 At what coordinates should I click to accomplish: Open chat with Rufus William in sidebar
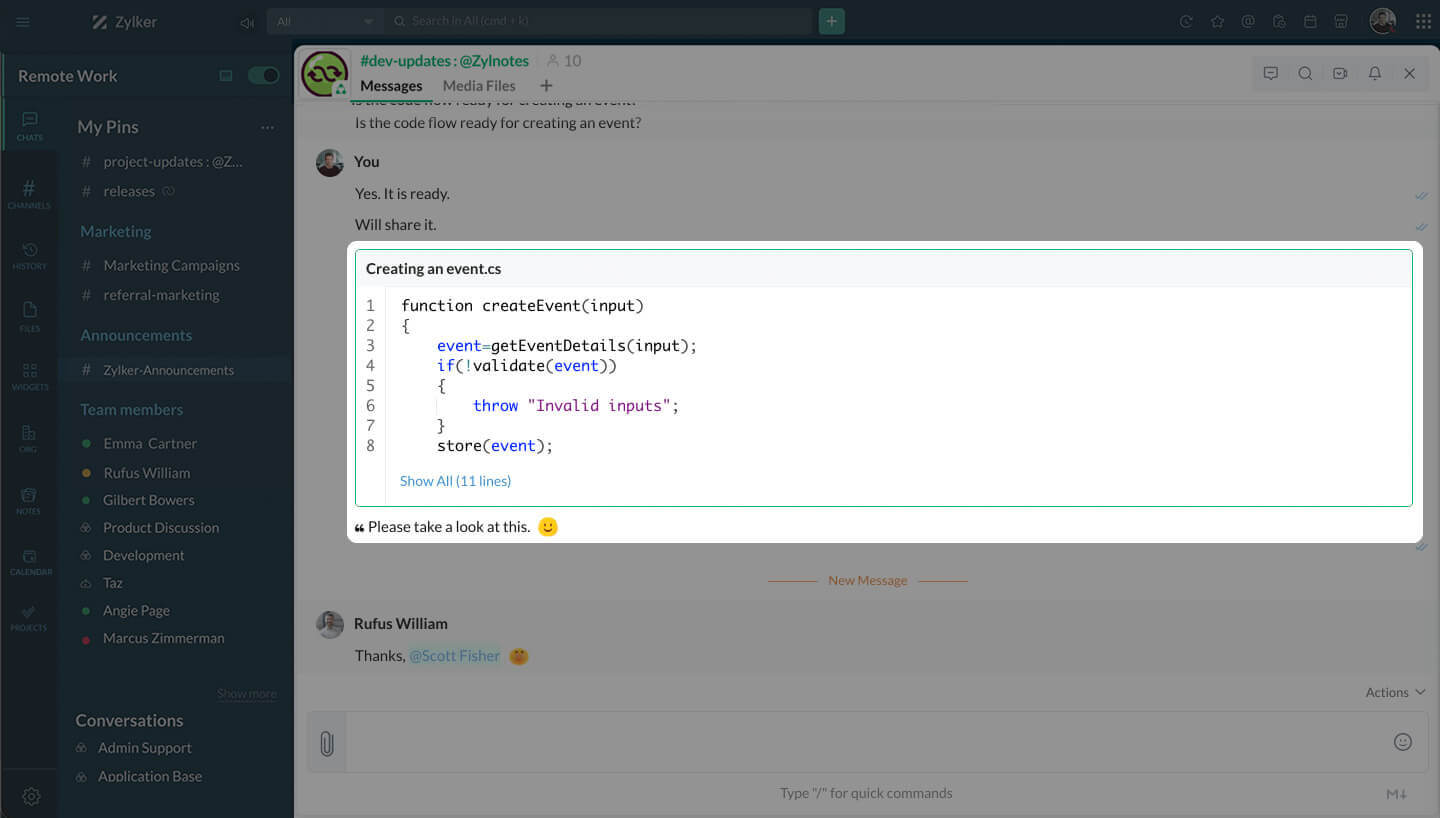[146, 473]
